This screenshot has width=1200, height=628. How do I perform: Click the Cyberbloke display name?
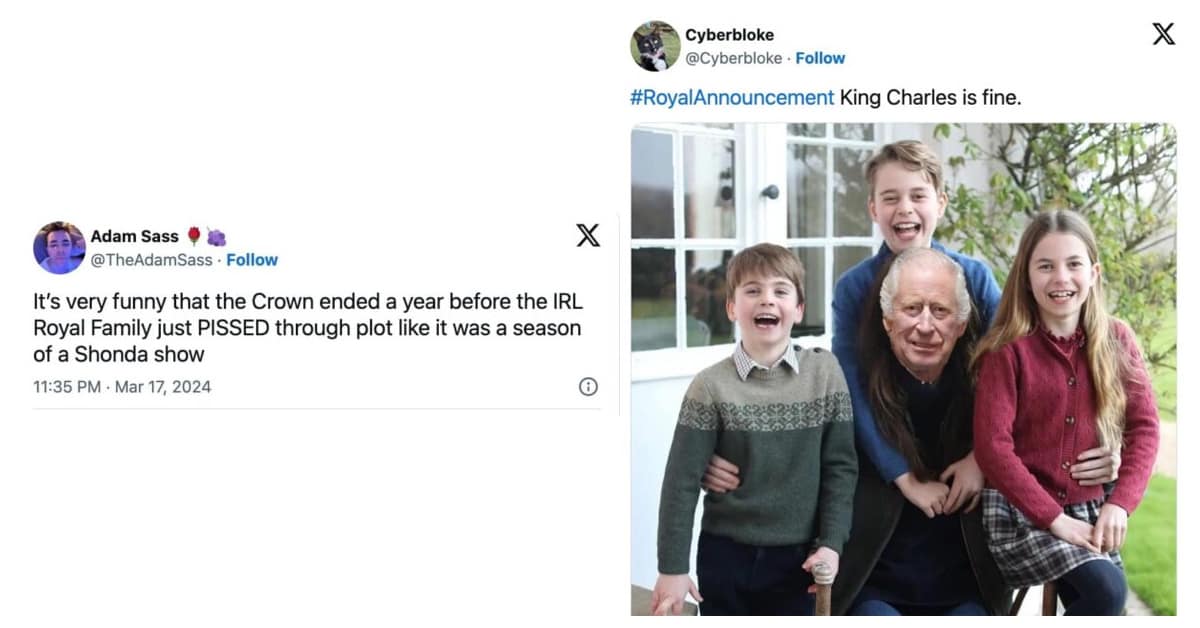(729, 35)
